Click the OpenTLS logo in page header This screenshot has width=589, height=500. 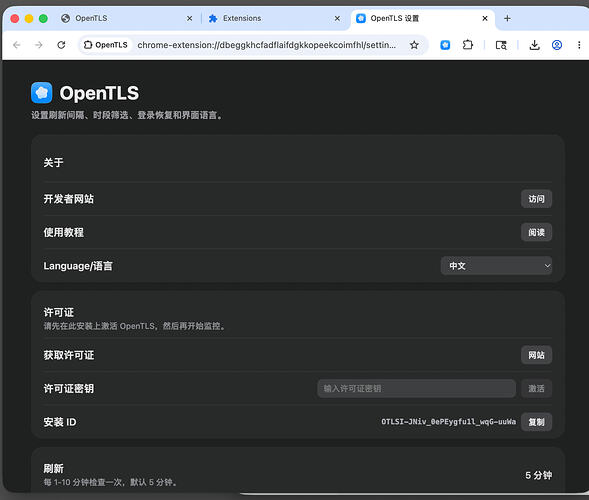tap(42, 92)
